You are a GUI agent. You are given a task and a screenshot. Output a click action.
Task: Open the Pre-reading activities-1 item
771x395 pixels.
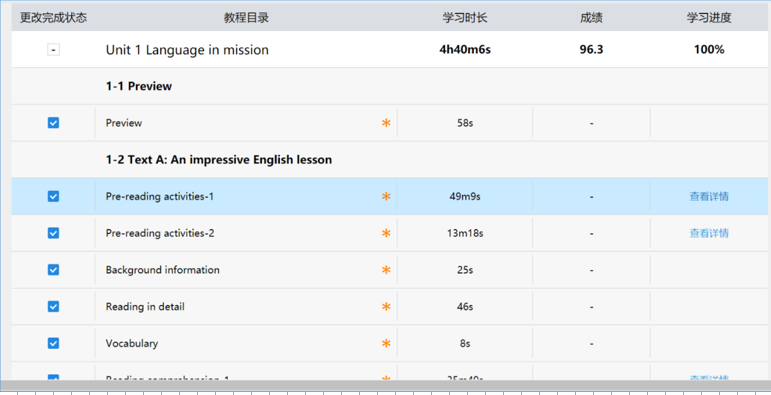[160, 197]
